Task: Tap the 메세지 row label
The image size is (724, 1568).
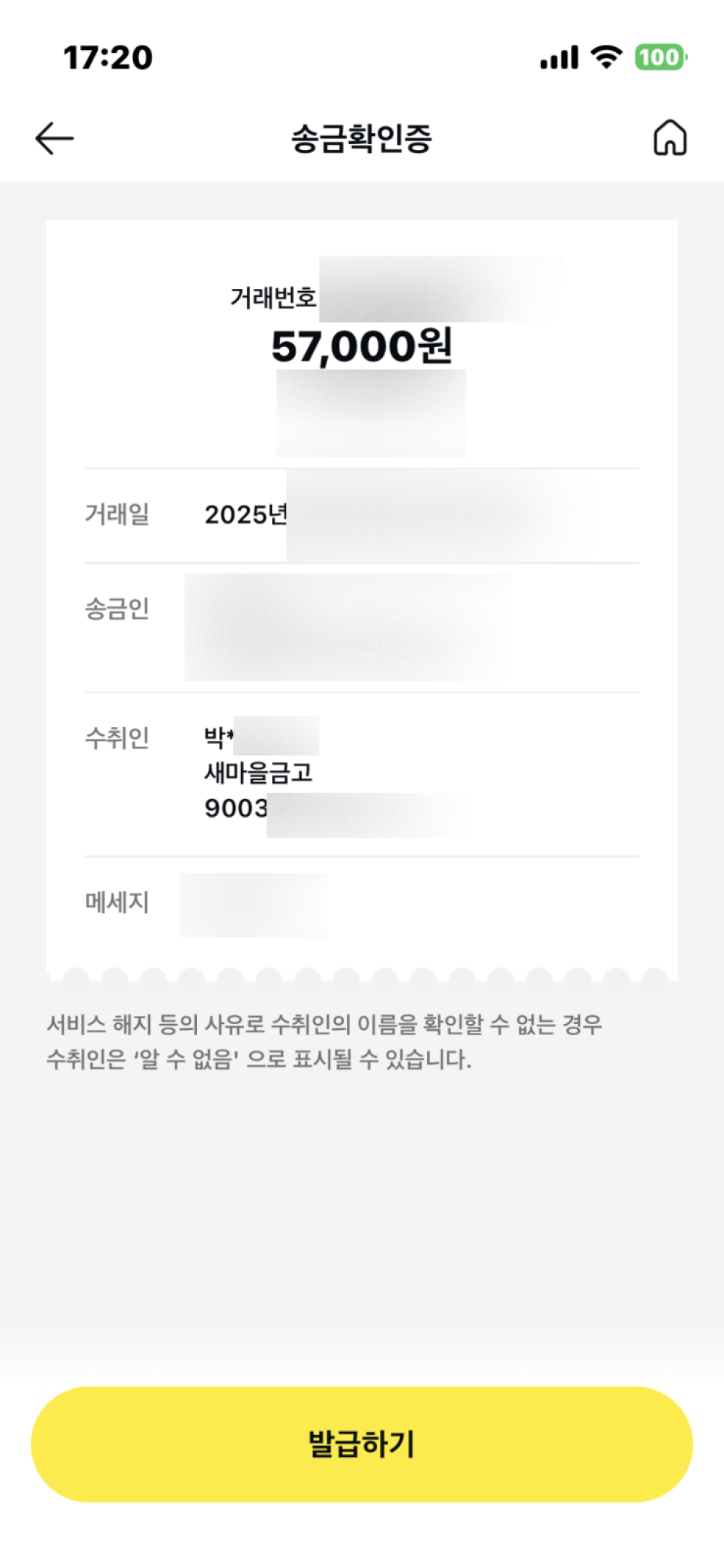Action: [x=117, y=902]
